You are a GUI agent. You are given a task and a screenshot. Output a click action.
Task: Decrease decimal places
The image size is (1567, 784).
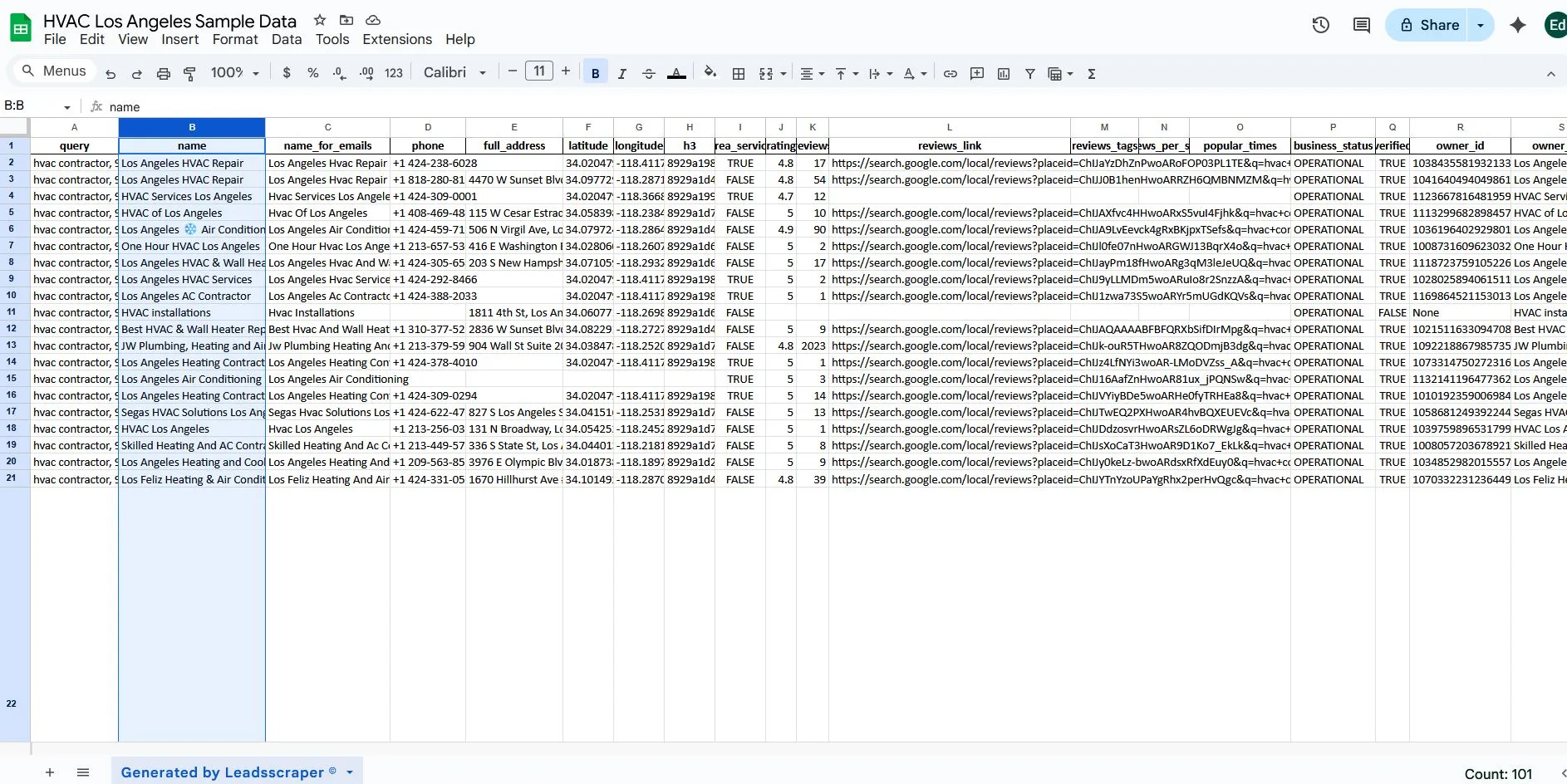pyautogui.click(x=339, y=73)
